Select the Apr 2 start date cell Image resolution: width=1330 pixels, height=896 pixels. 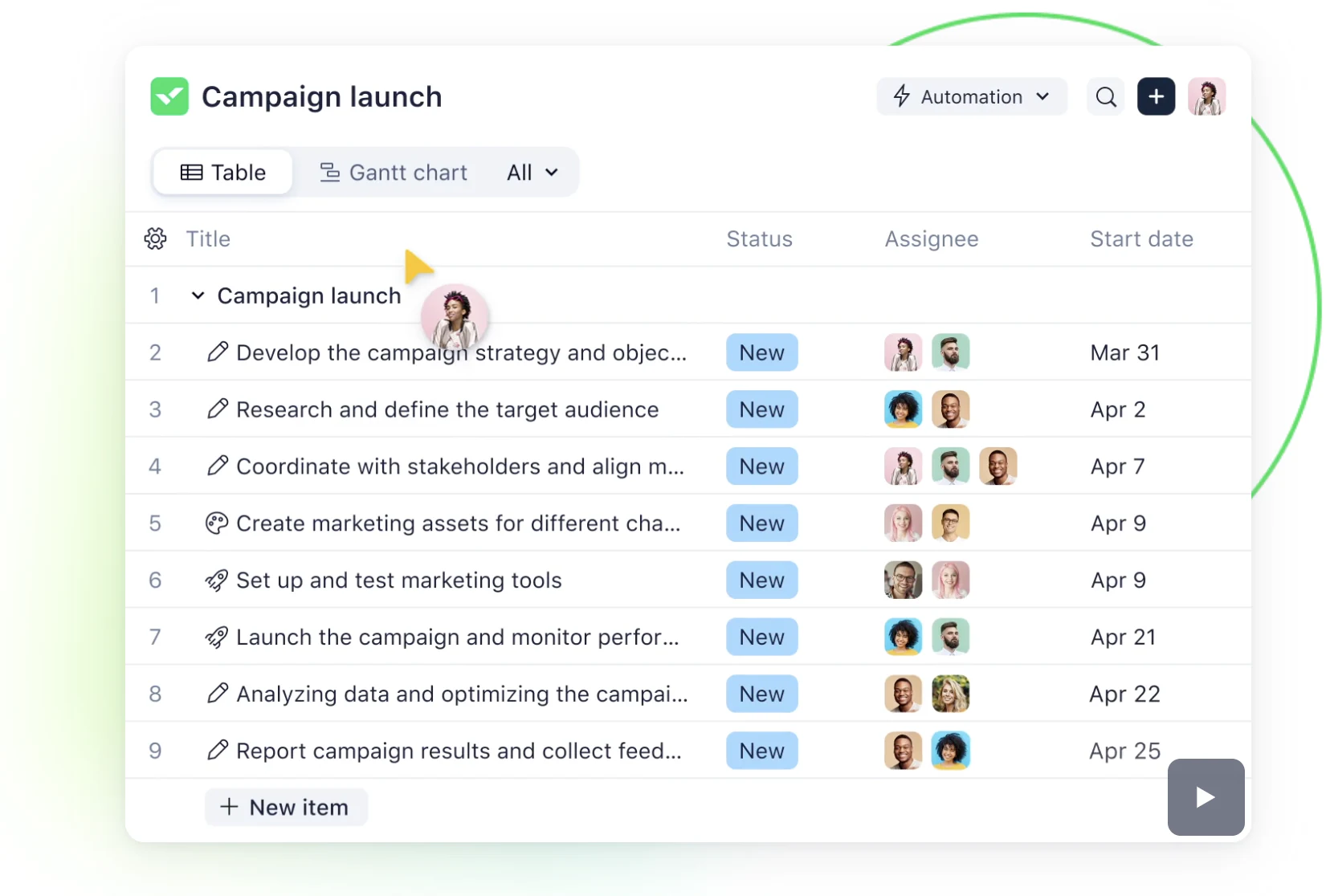pyautogui.click(x=1118, y=409)
